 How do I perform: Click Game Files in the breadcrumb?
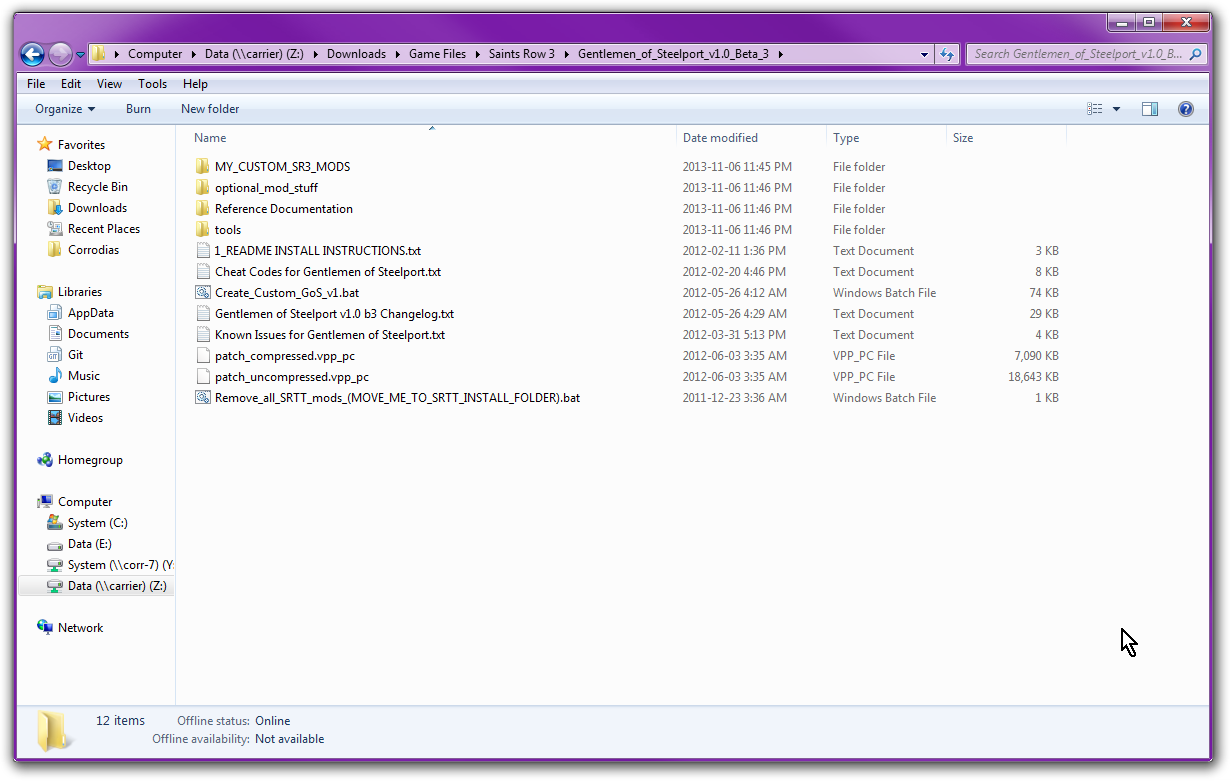pyautogui.click(x=437, y=54)
